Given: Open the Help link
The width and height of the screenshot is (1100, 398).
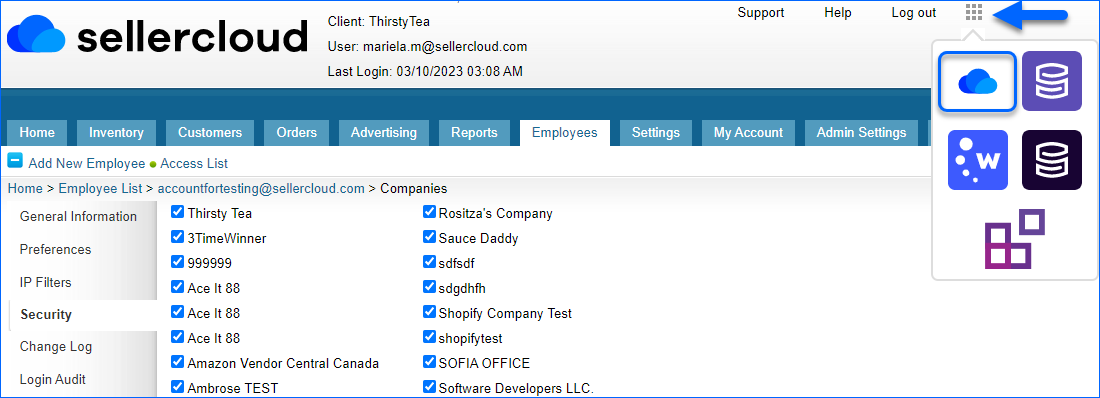Looking at the screenshot, I should point(838,13).
